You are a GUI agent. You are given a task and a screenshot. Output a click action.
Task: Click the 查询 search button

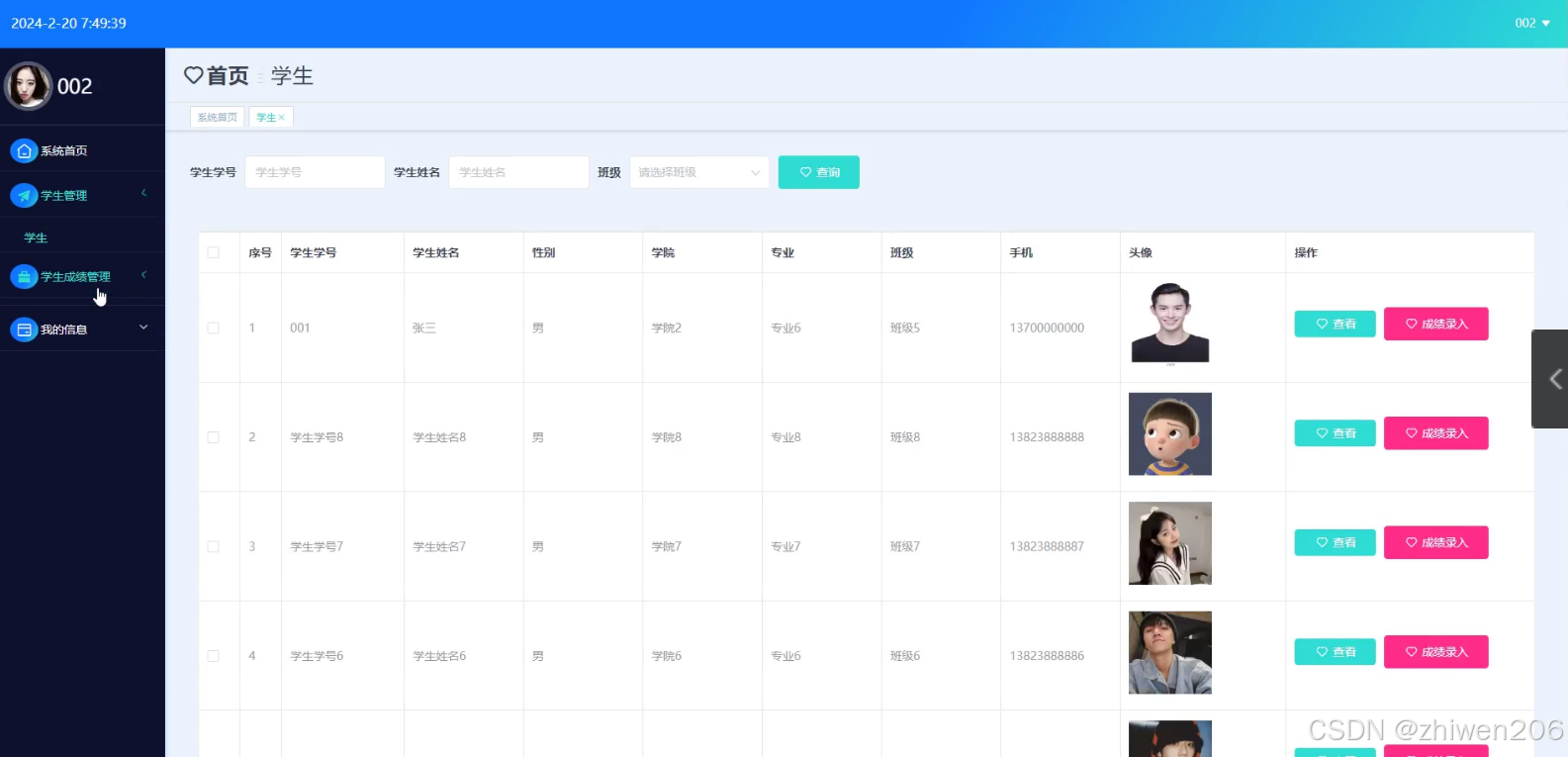[x=819, y=172]
